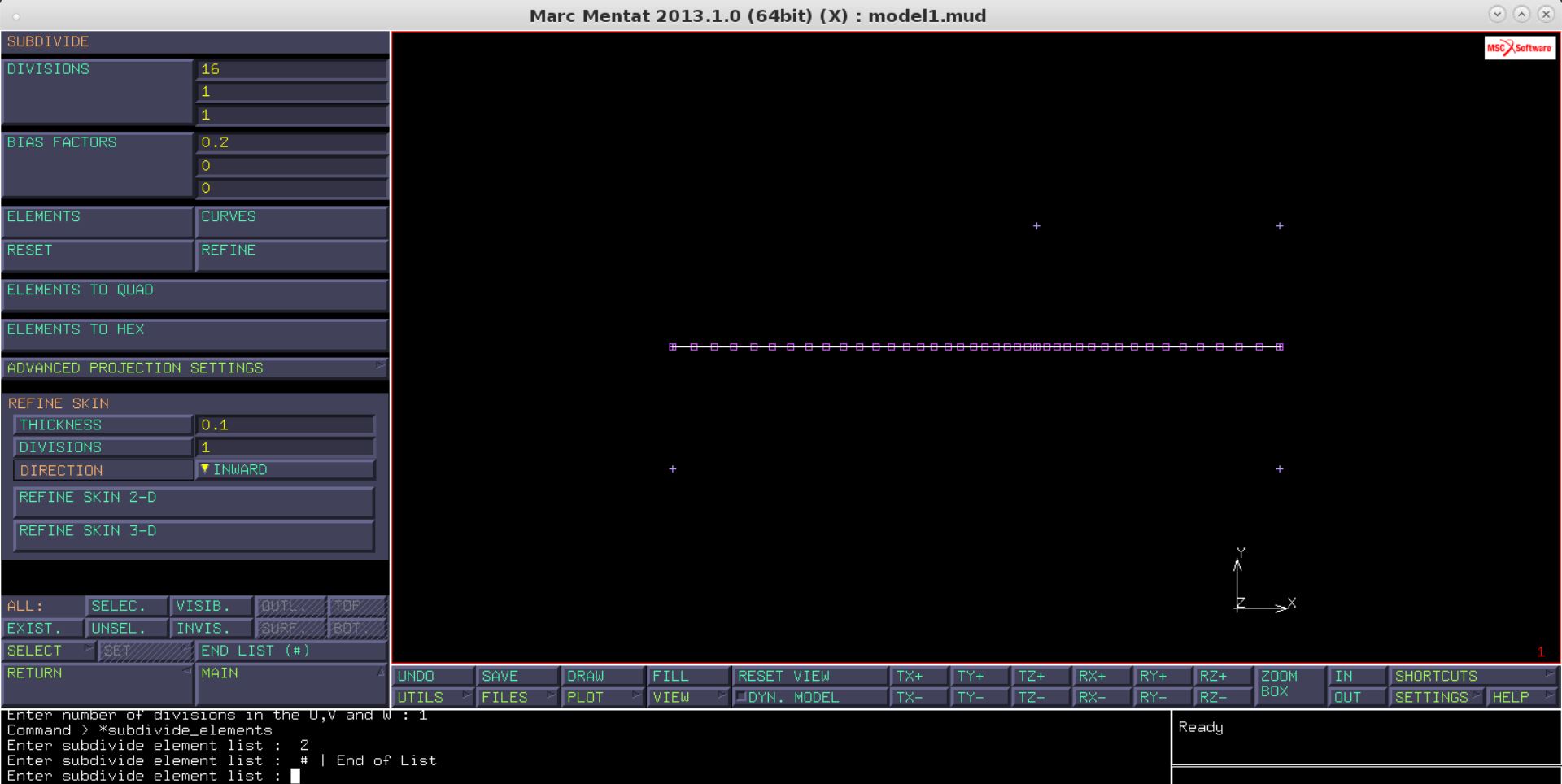Click REFINE SKIN 3-D
The height and width of the screenshot is (784, 1562).
click(x=194, y=535)
